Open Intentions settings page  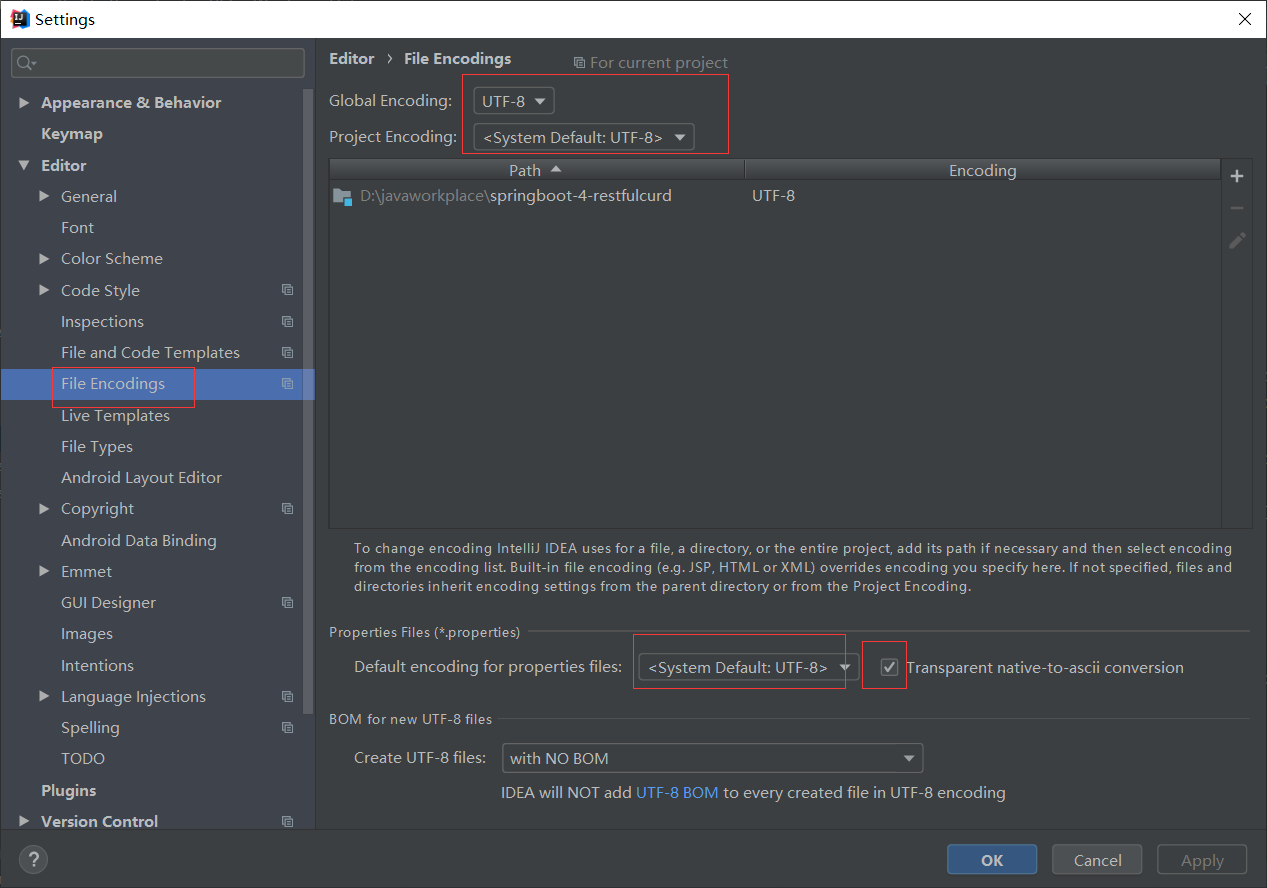tap(97, 665)
